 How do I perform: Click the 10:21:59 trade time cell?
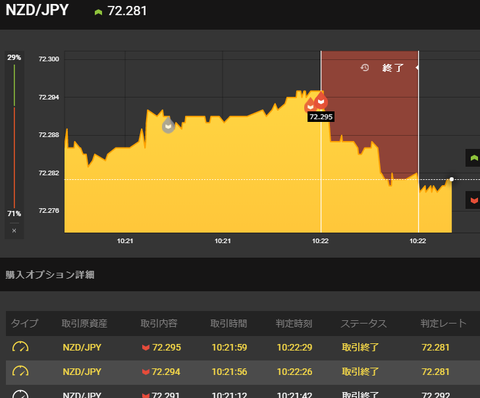click(x=229, y=347)
